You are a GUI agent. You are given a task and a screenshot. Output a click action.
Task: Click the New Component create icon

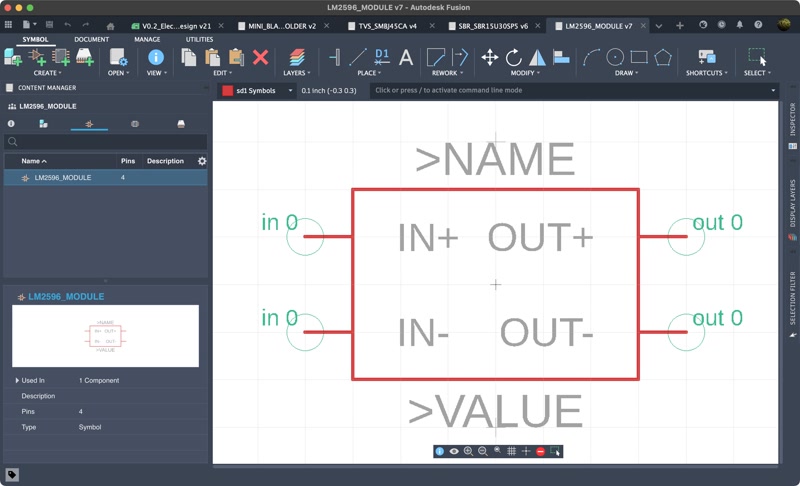pos(12,57)
